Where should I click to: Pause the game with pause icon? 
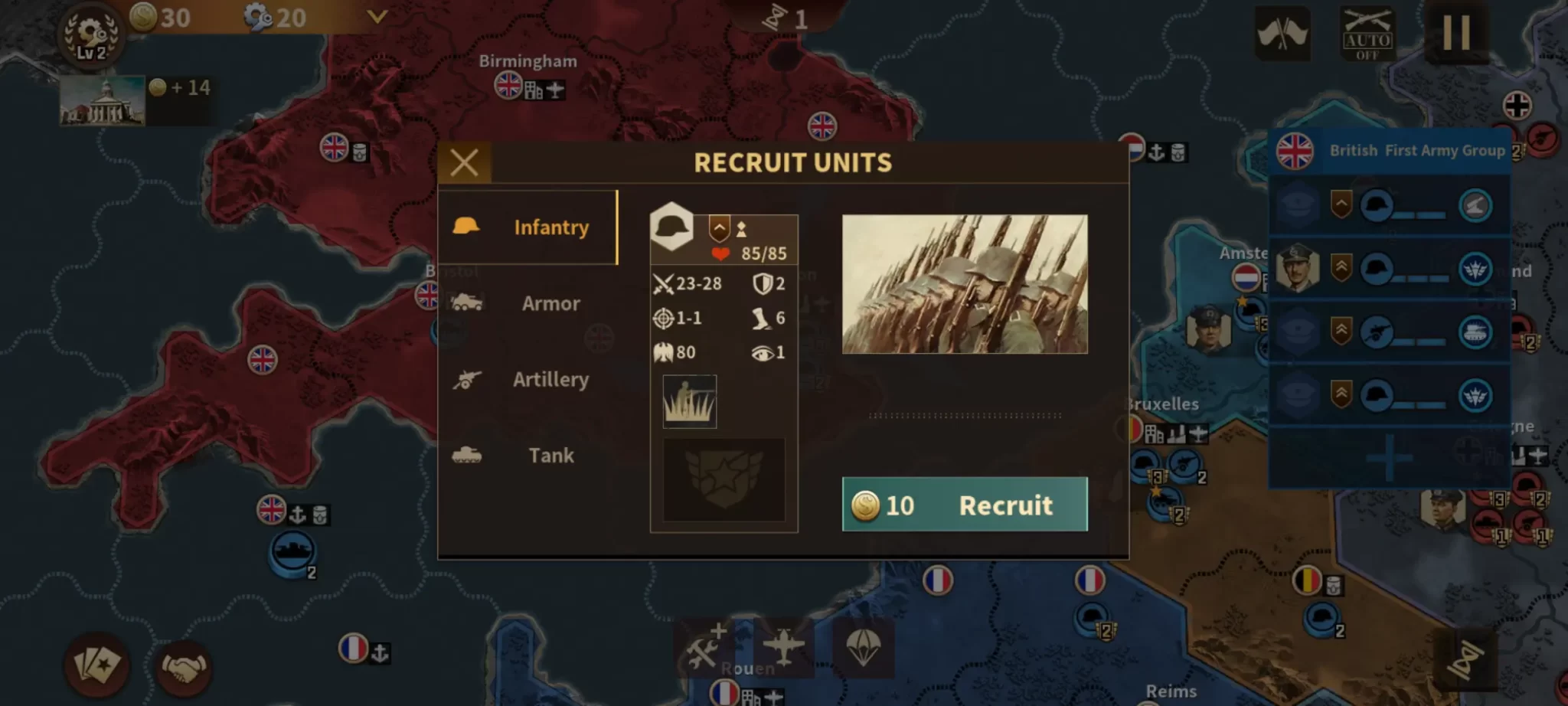pos(1455,34)
